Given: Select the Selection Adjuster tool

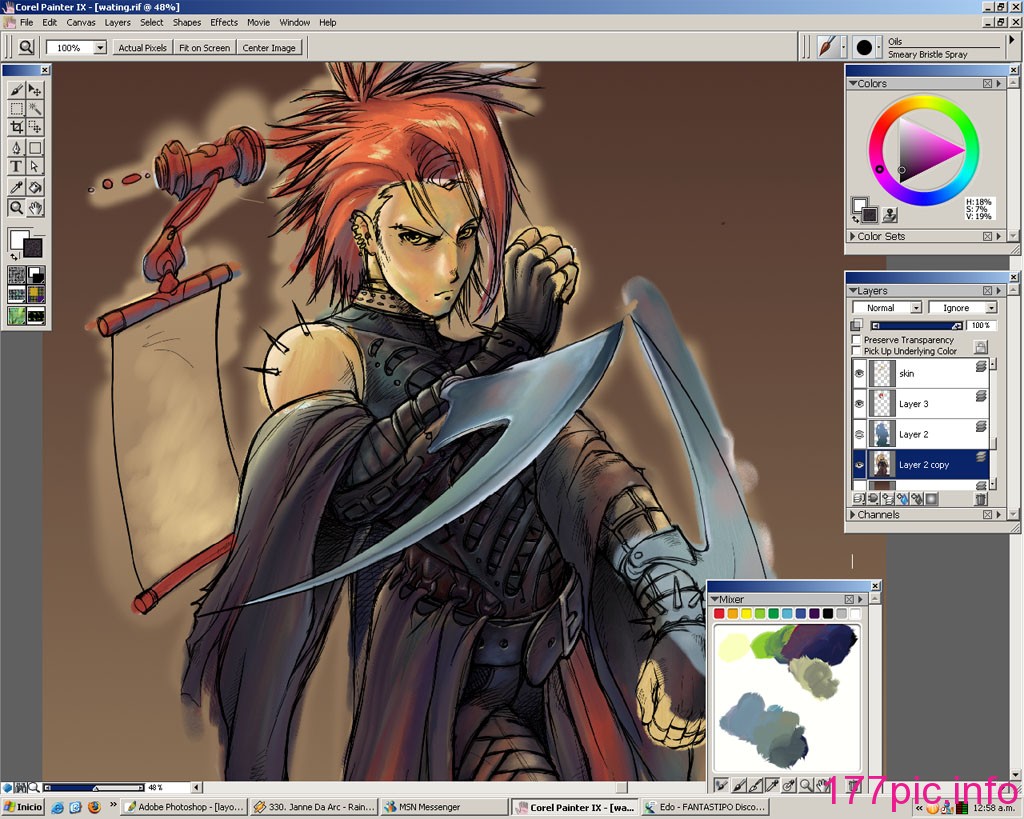Looking at the screenshot, I should pos(35,127).
